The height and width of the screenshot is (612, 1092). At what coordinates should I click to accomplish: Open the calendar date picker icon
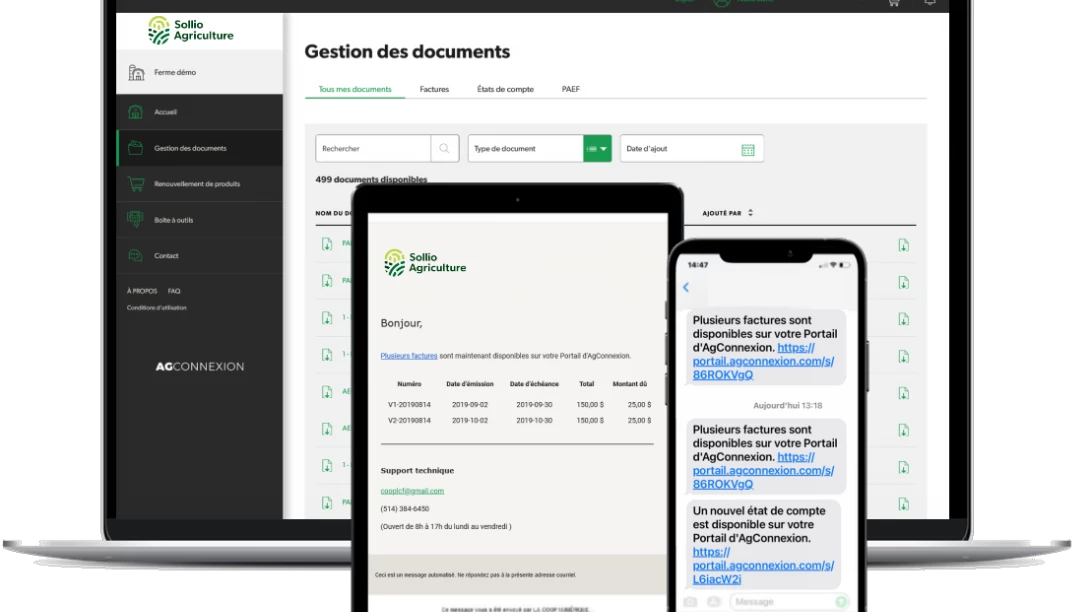pos(748,150)
